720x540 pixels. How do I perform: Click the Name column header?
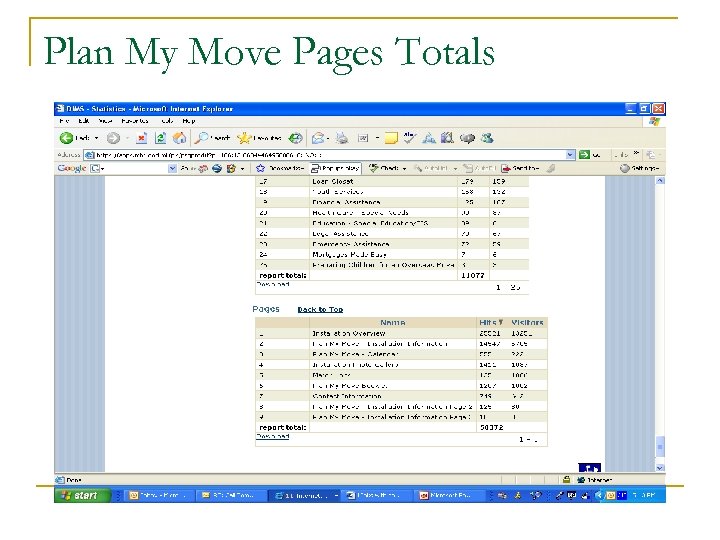(393, 322)
